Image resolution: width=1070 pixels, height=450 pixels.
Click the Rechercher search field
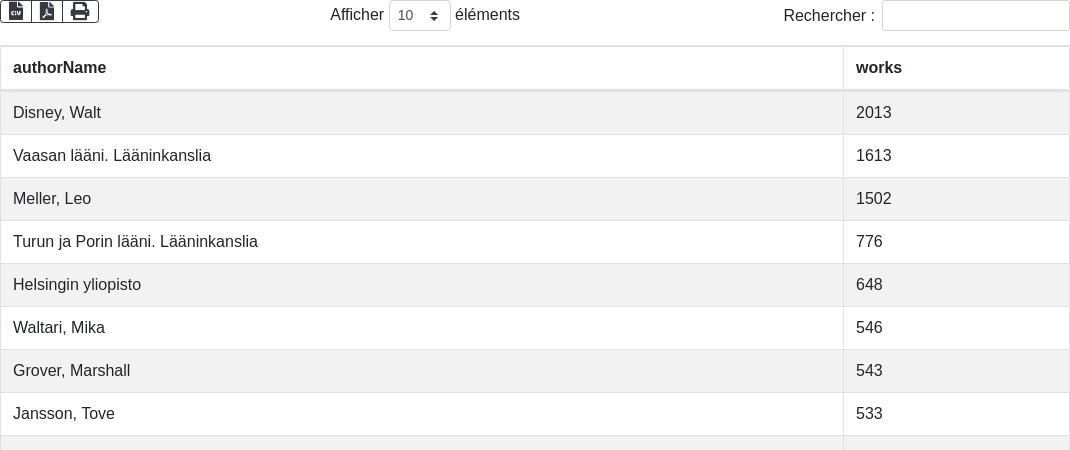point(975,16)
